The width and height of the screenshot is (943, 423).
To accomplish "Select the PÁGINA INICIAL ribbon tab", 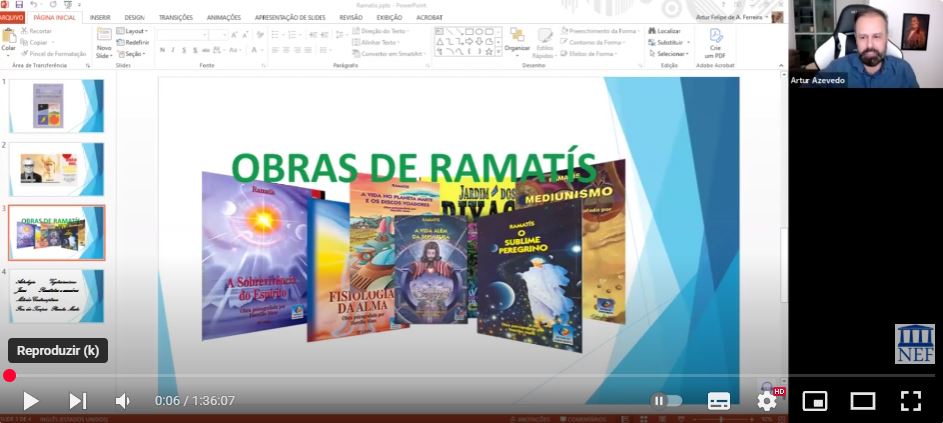I will pyautogui.click(x=55, y=17).
